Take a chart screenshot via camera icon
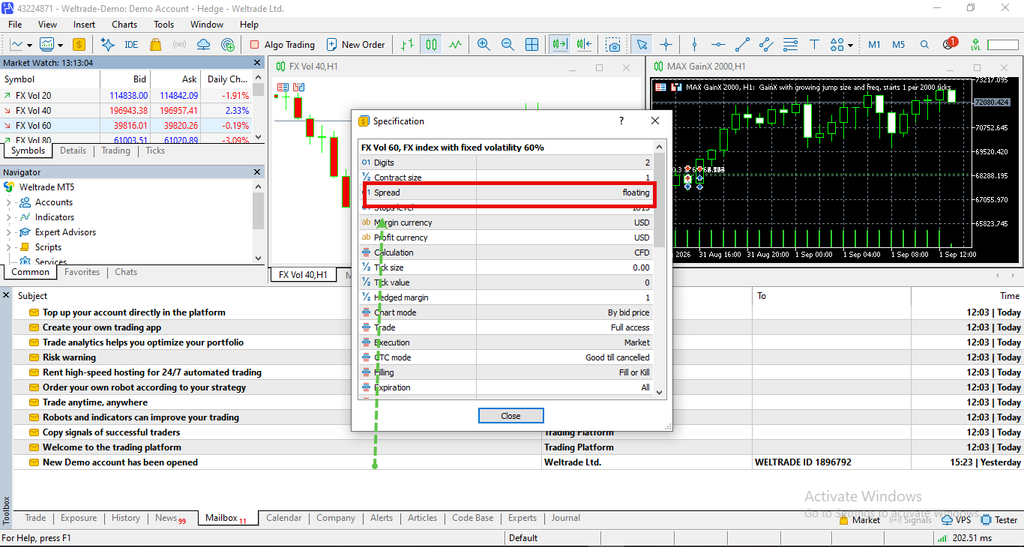Image resolution: width=1024 pixels, height=547 pixels. point(613,44)
